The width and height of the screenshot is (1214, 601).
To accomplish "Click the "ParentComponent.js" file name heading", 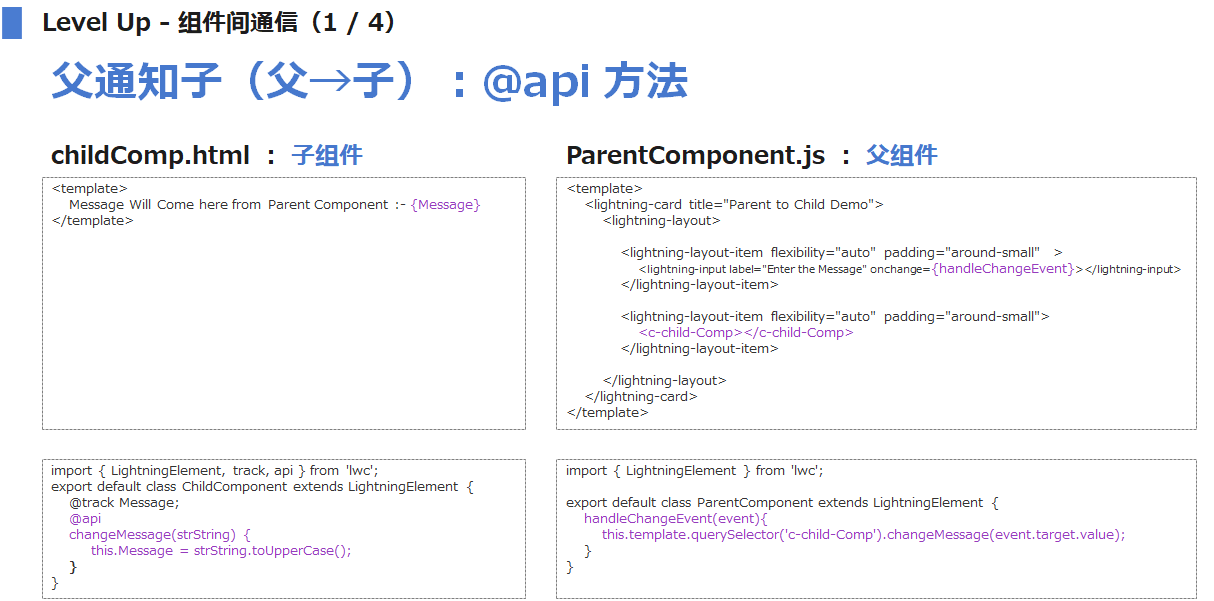I will [695, 155].
